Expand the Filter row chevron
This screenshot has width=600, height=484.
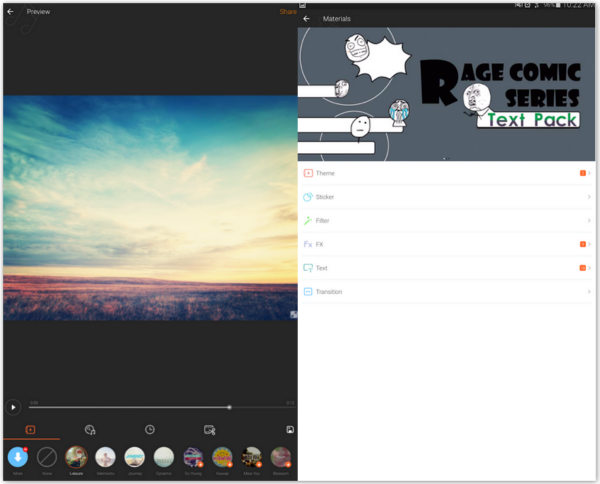tap(589, 221)
